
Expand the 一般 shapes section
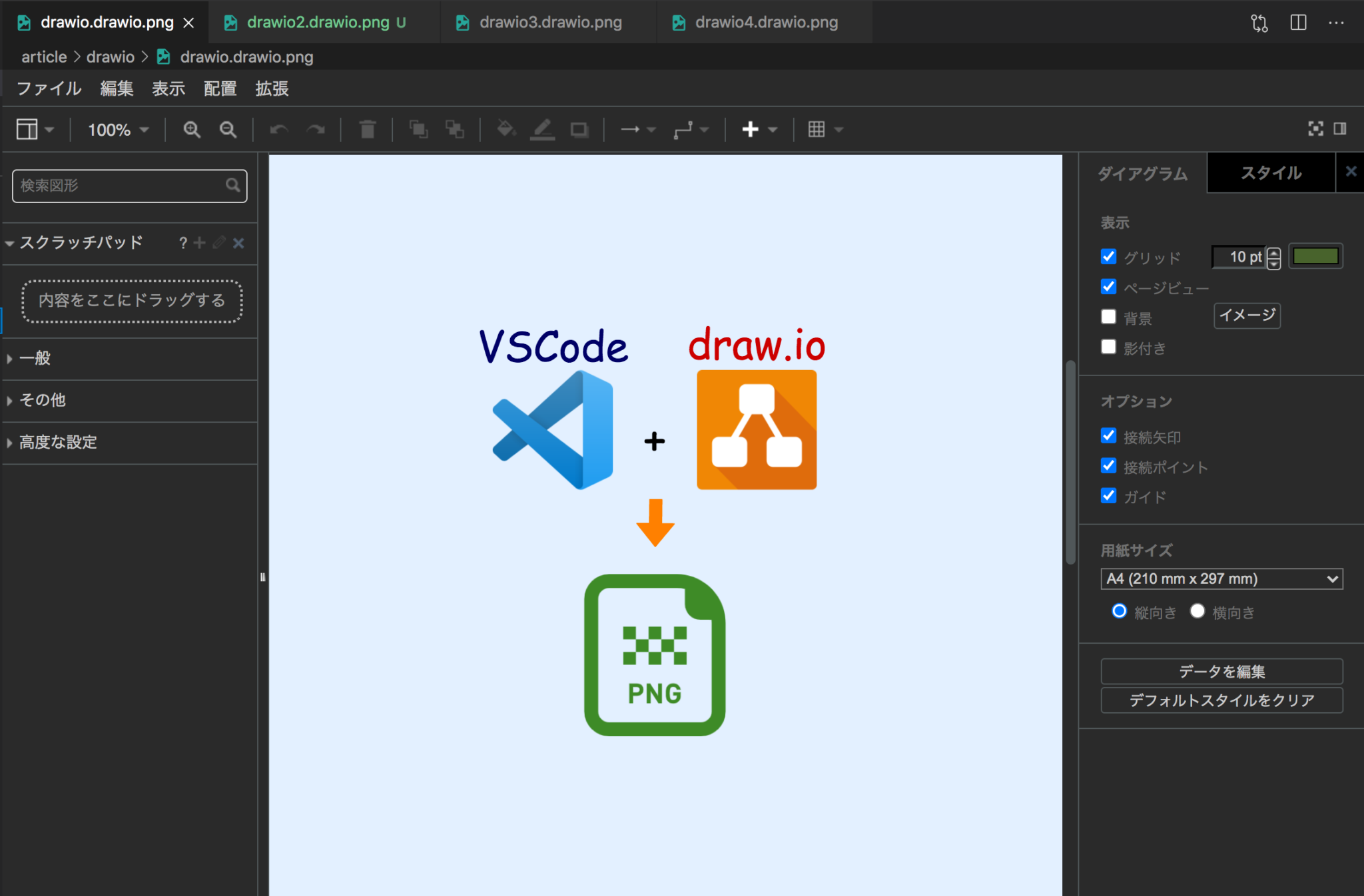(37, 359)
